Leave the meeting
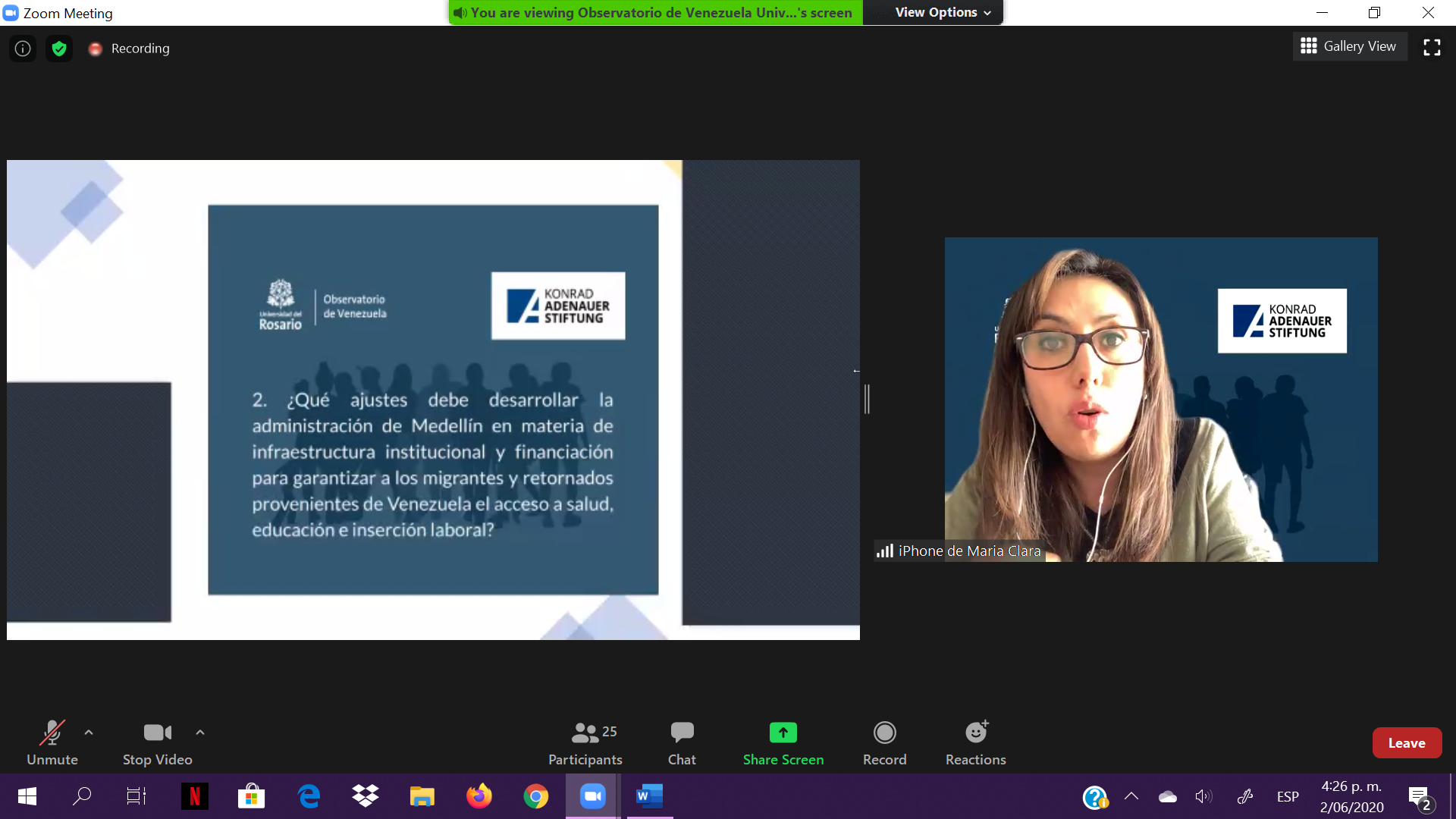This screenshot has height=819, width=1456. 1406,743
